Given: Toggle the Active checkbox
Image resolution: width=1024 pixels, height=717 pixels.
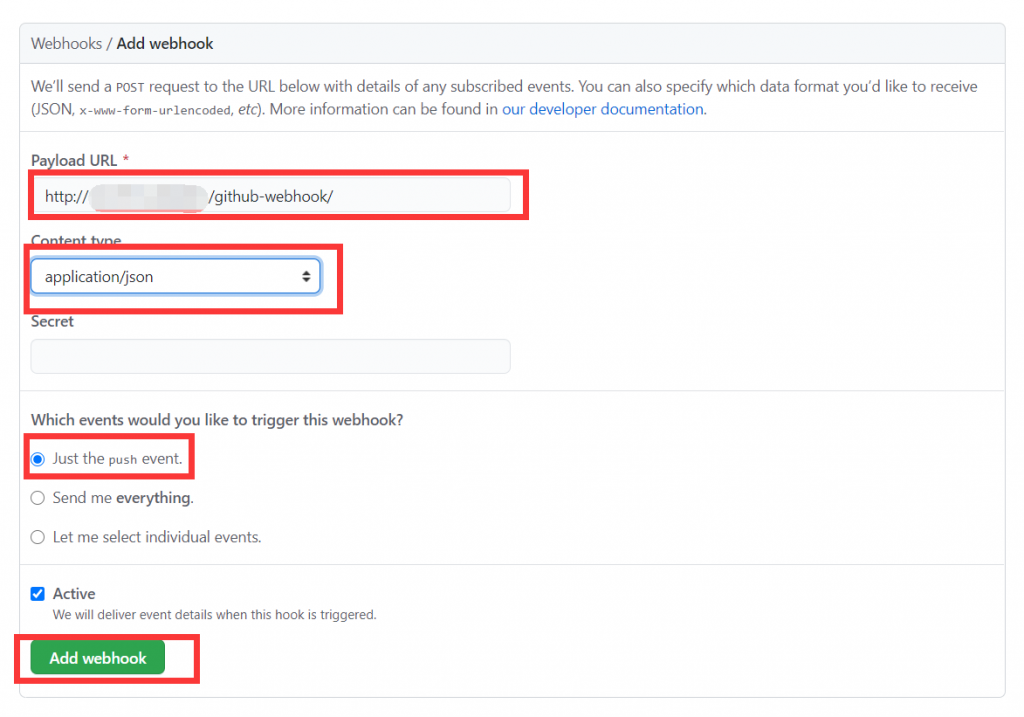Looking at the screenshot, I should click(38, 594).
